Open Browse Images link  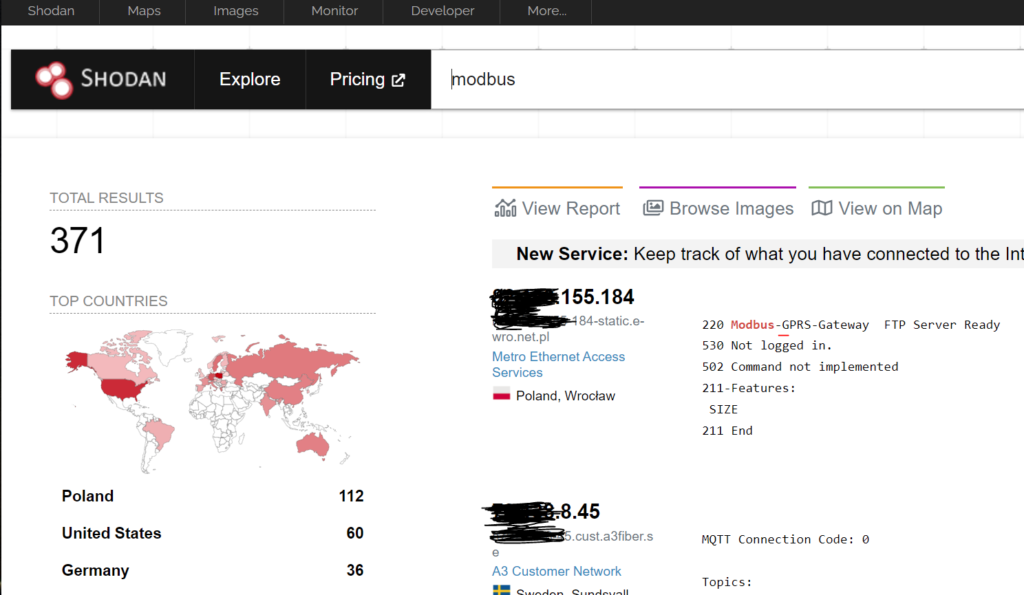[x=718, y=208]
